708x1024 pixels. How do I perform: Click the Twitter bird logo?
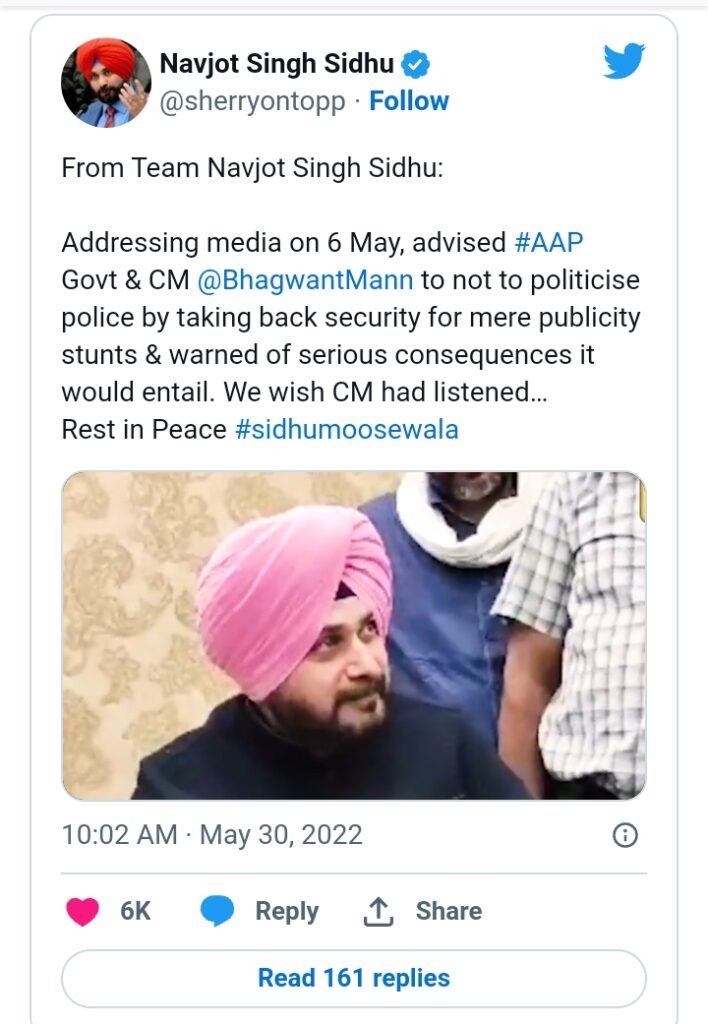(x=625, y=62)
